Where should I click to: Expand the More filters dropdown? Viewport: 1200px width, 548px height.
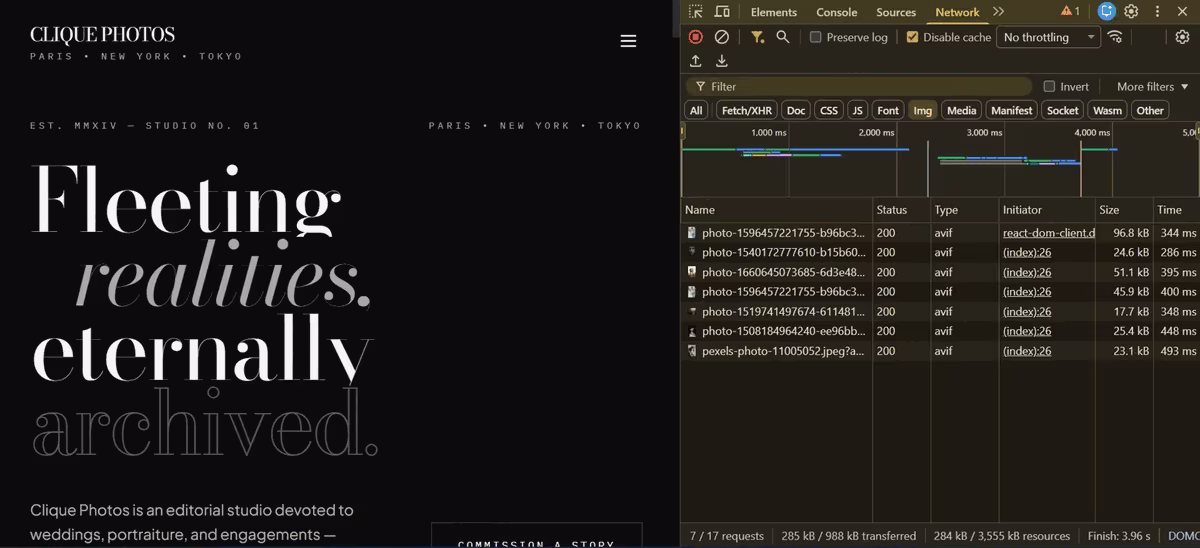1153,87
